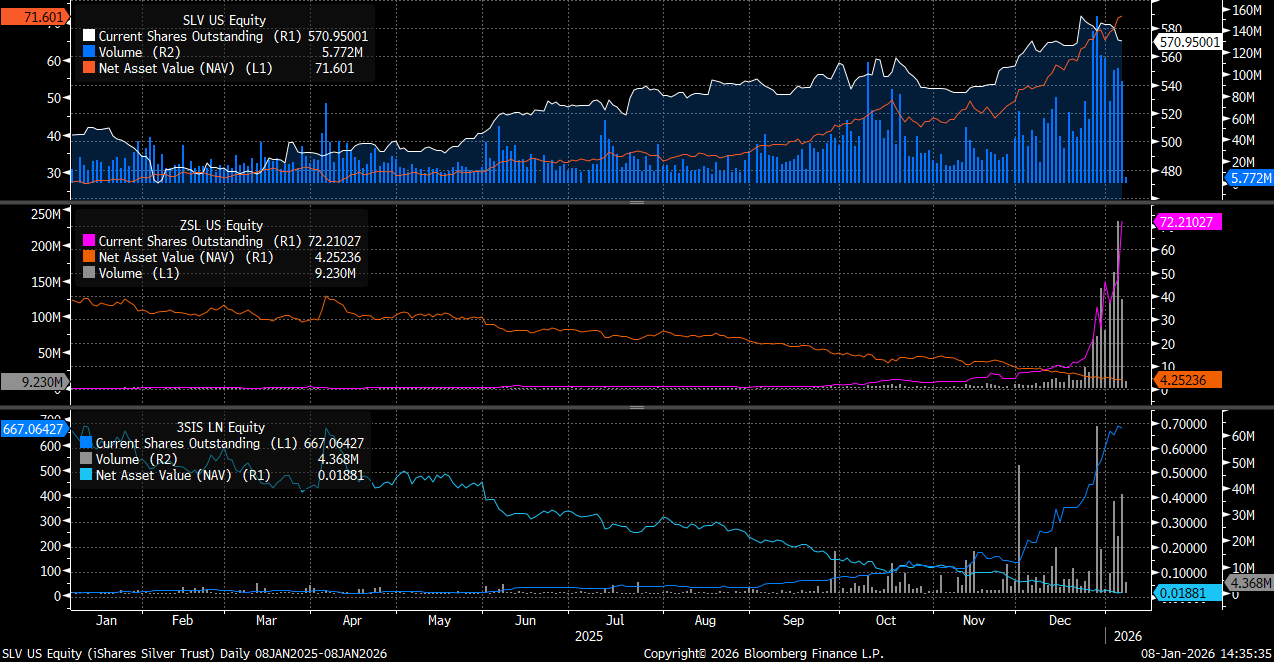Click the white Current Shares Outstanding legend swatch for SLV

(90, 36)
